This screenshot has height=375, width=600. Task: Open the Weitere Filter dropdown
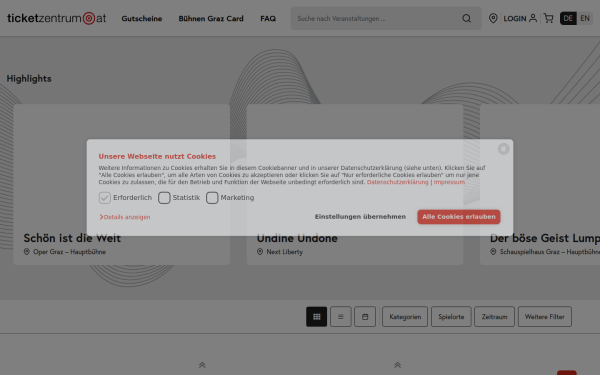545,316
